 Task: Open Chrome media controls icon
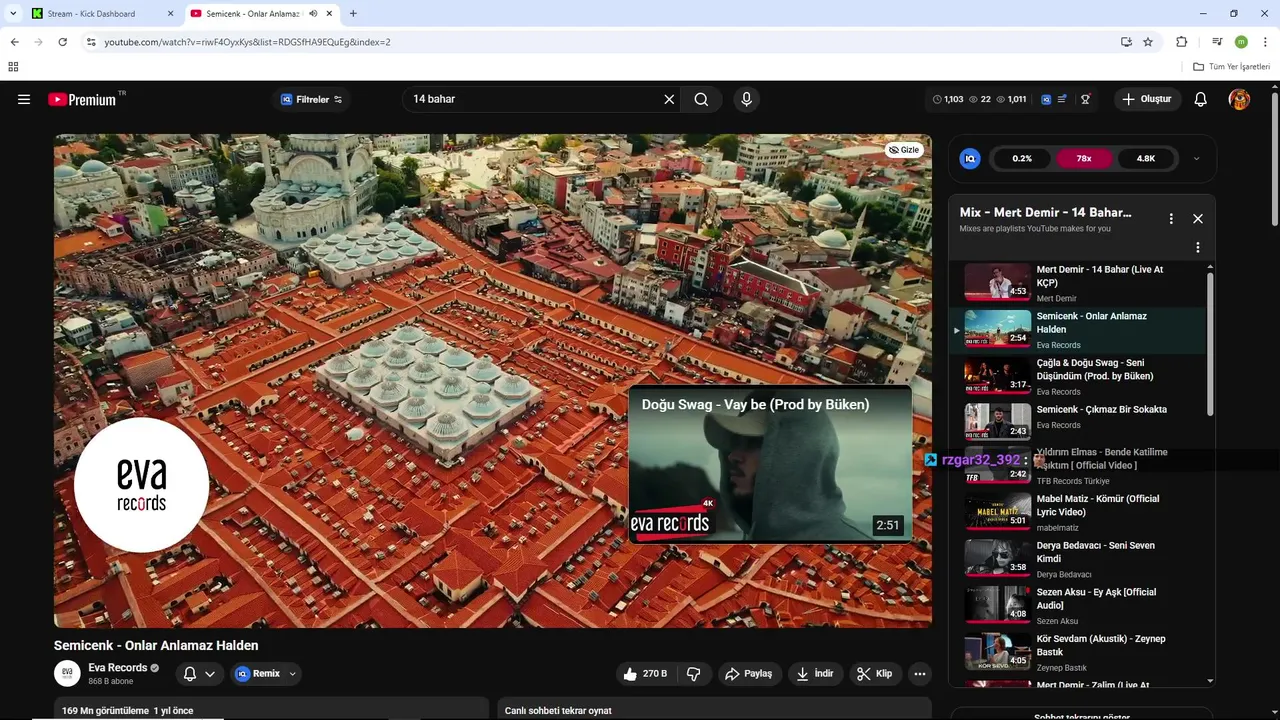coord(1217,42)
